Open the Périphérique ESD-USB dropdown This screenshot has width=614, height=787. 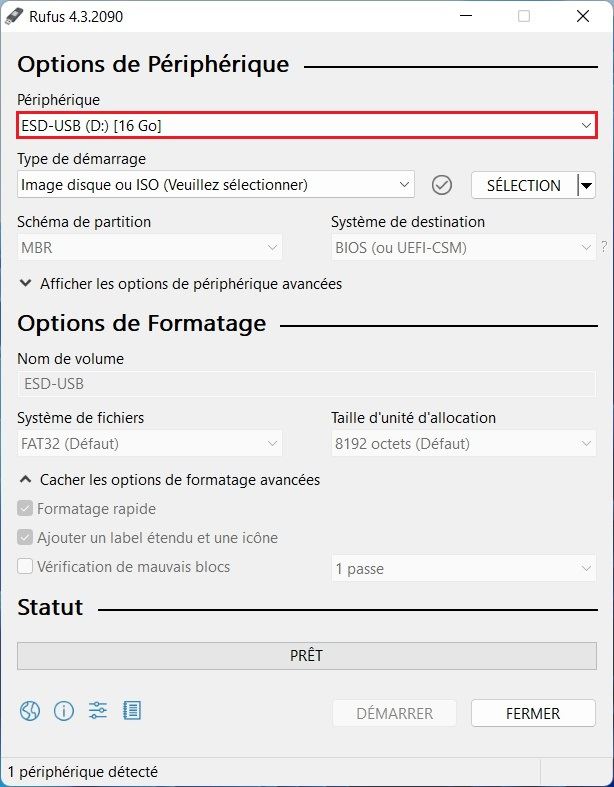tap(306, 125)
